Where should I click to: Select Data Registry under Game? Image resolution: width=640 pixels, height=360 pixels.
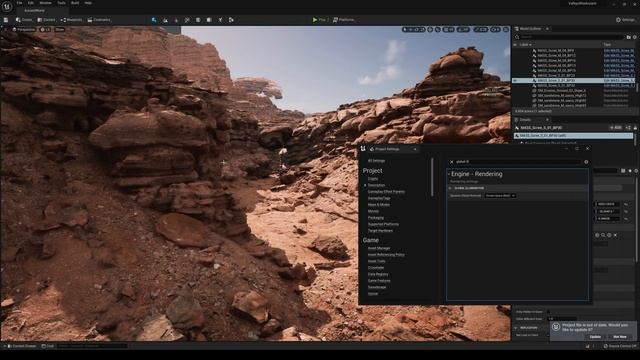point(378,274)
